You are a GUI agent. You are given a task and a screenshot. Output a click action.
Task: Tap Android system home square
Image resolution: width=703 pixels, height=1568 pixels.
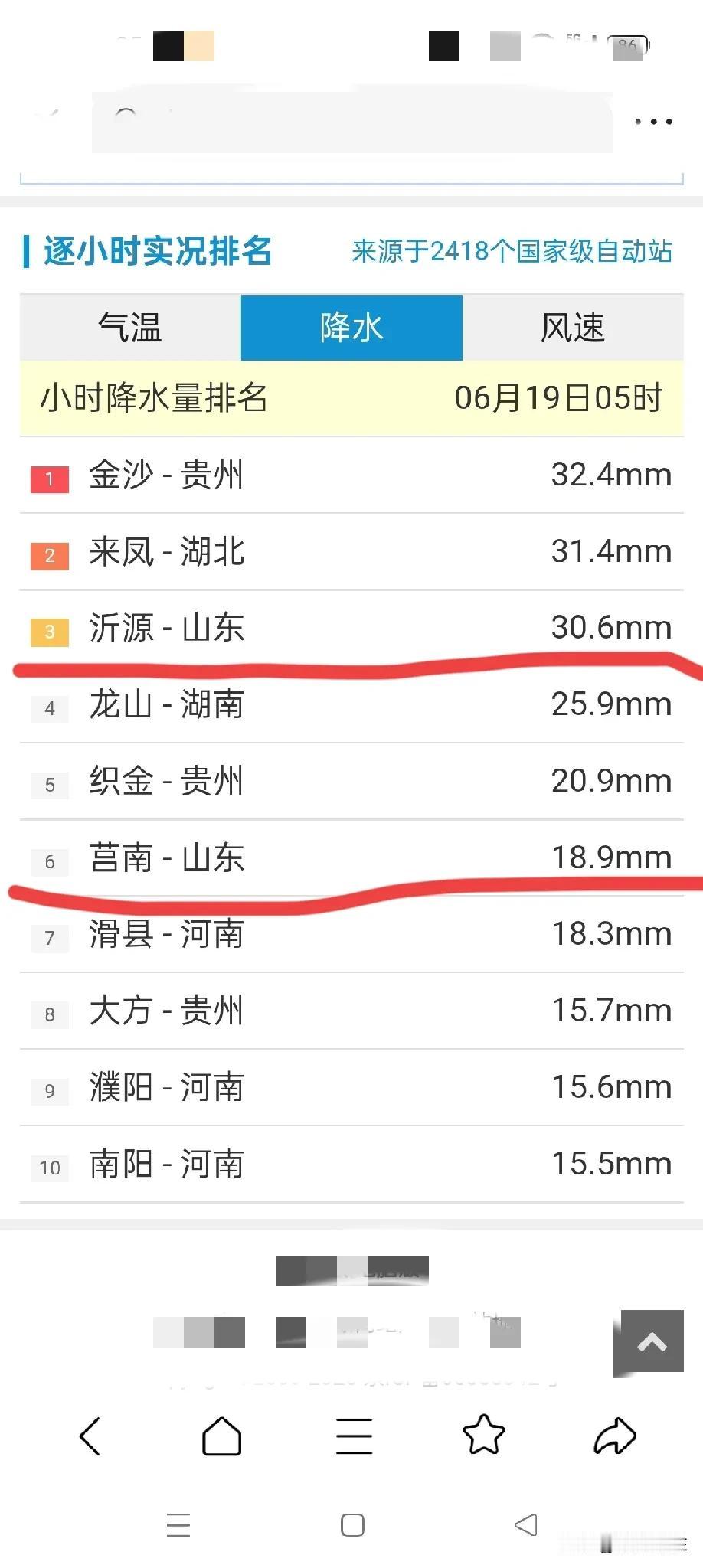point(352,1525)
